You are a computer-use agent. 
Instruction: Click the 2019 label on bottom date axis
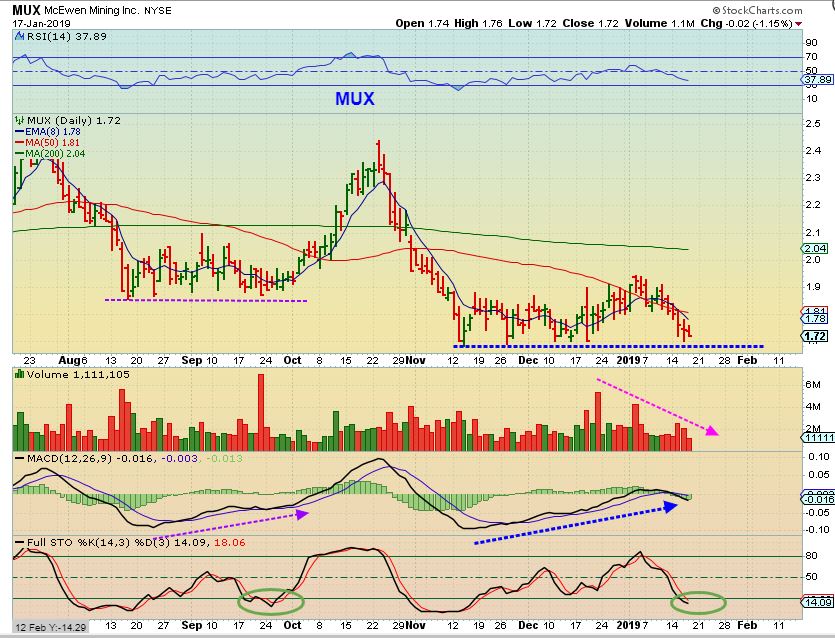628,625
